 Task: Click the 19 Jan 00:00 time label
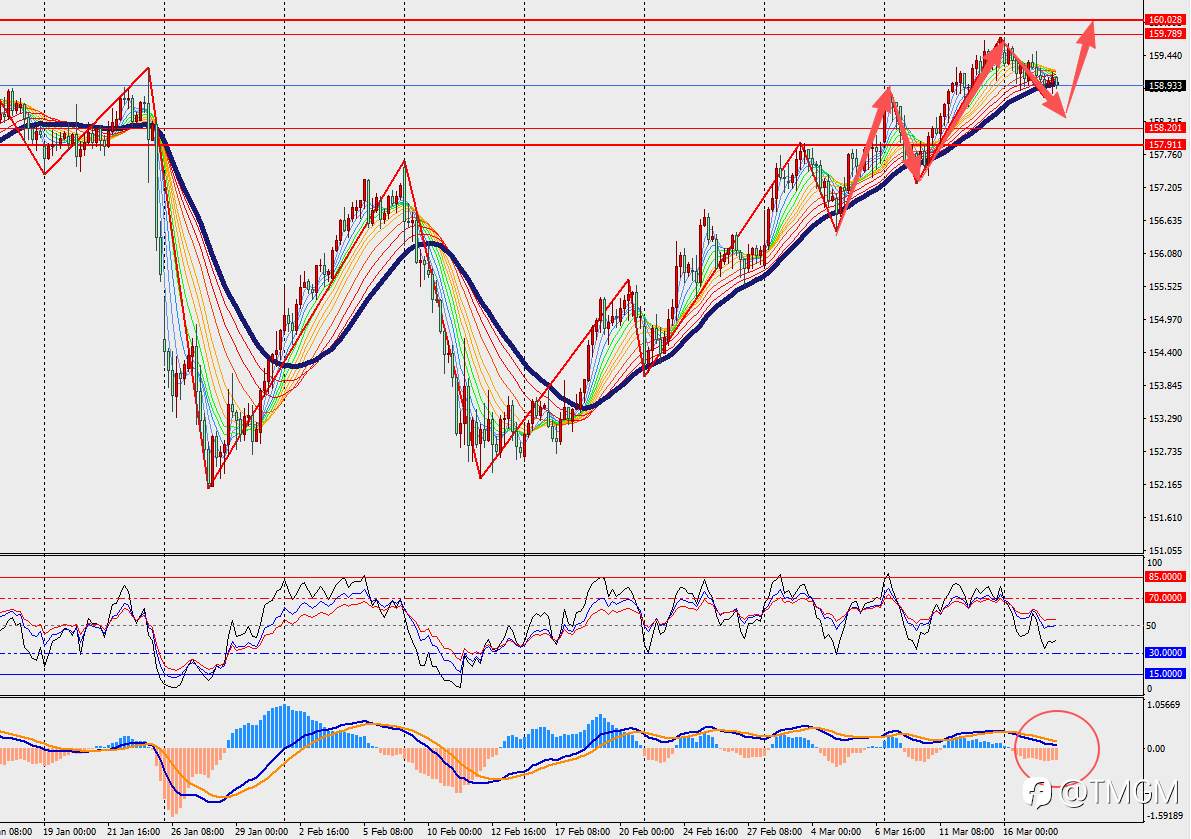click(70, 831)
